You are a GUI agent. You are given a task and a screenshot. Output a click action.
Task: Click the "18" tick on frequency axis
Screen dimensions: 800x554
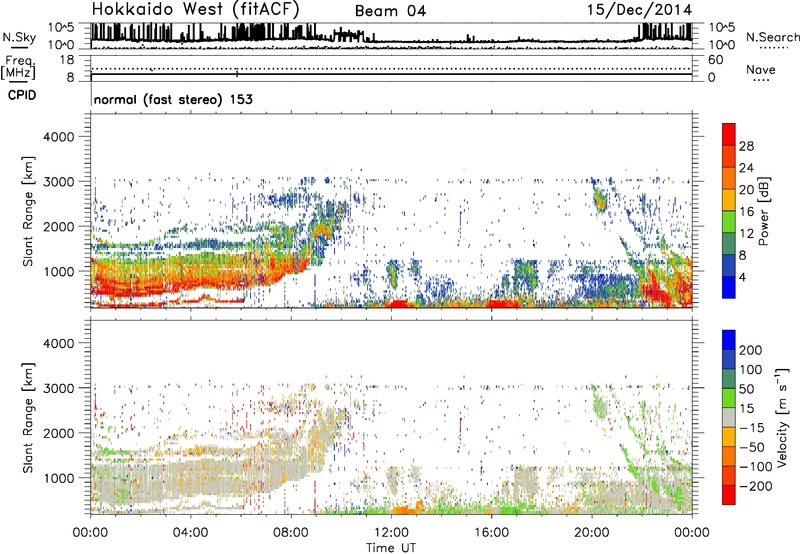click(x=67, y=60)
